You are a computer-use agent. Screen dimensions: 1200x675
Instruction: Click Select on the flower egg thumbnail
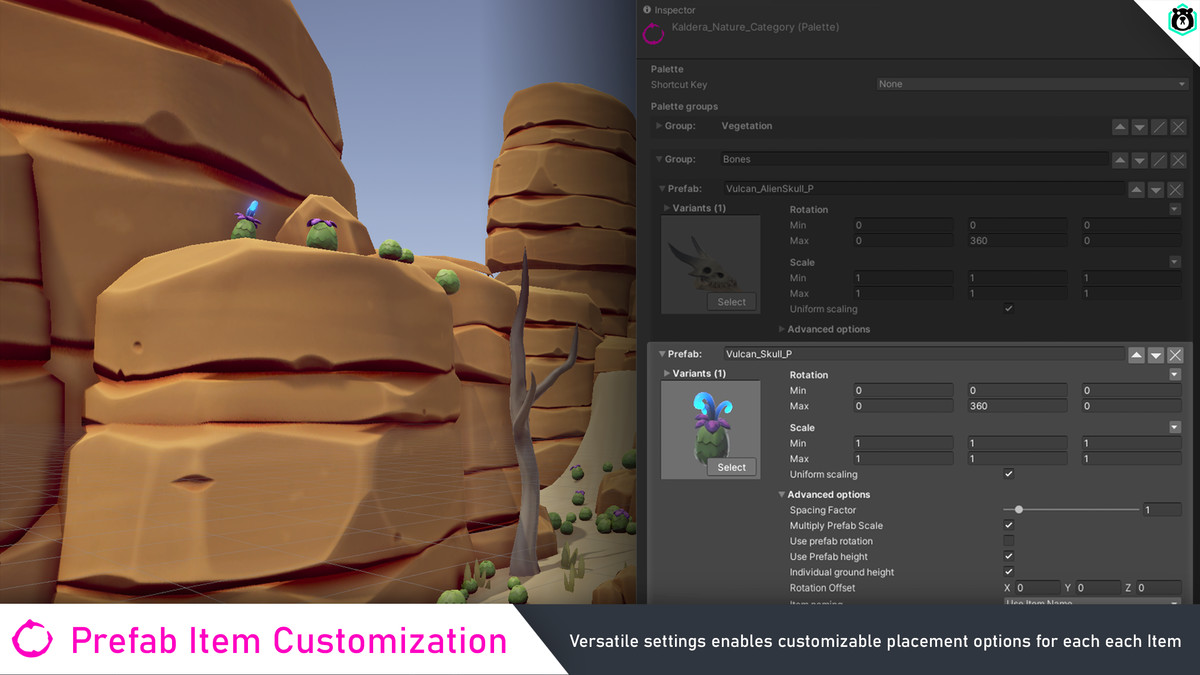point(731,467)
